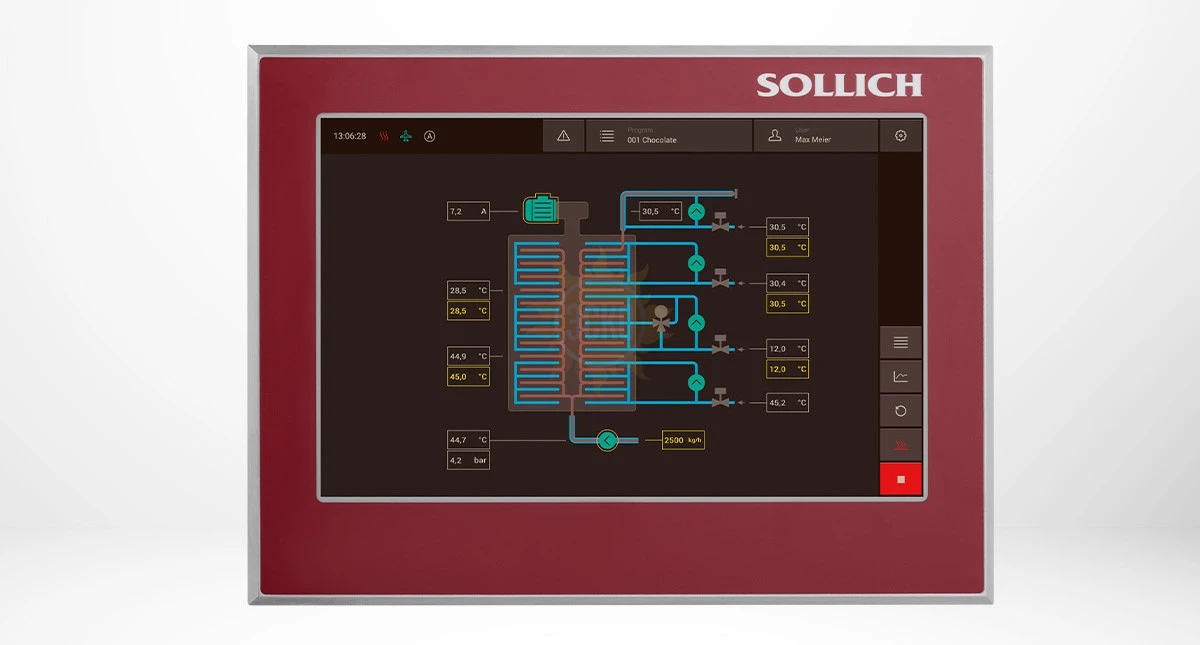This screenshot has height=645, width=1200.
Task: Select the white 28,5 °C reading
Action: point(468,290)
